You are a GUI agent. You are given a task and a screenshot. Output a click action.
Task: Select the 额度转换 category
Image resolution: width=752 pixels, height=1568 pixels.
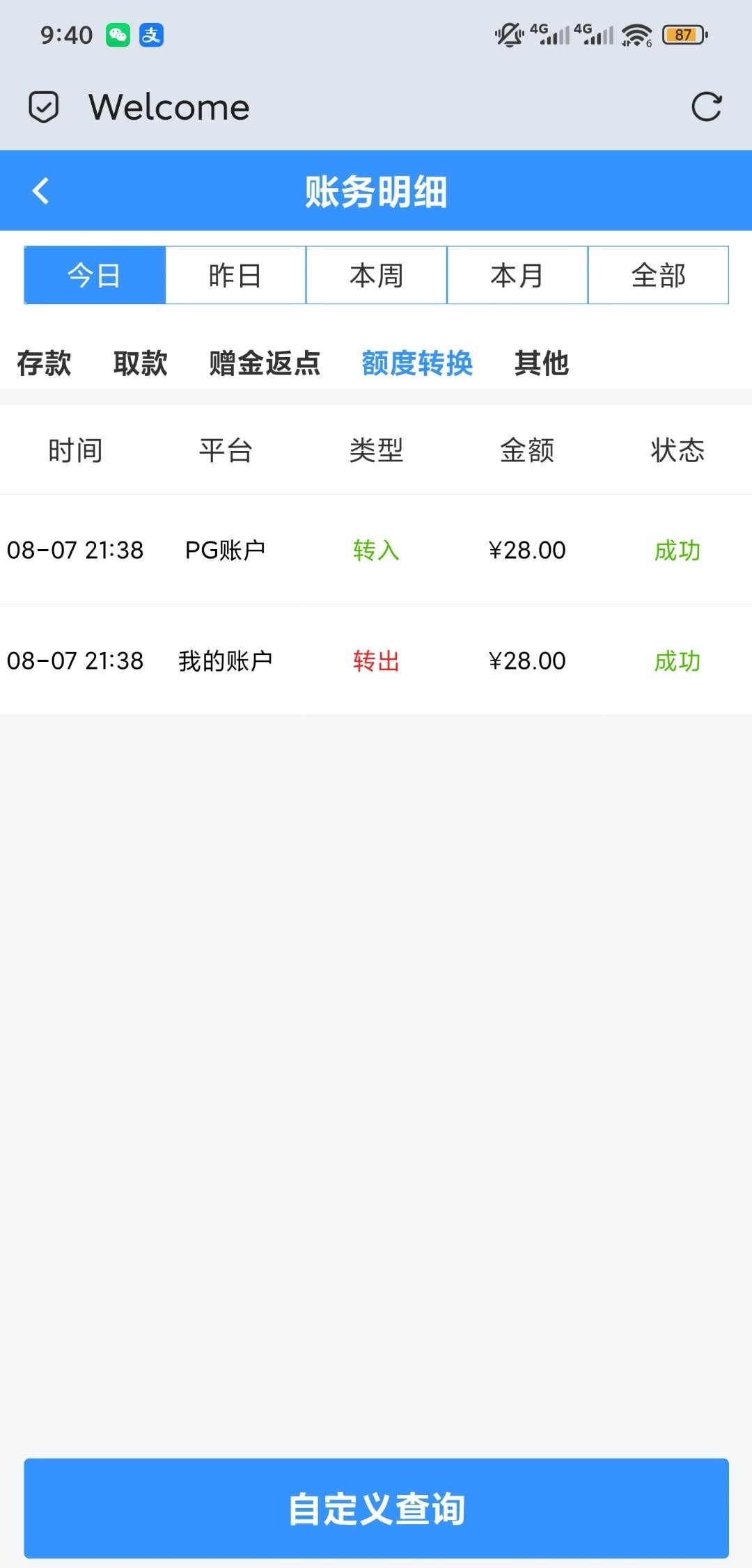click(417, 363)
